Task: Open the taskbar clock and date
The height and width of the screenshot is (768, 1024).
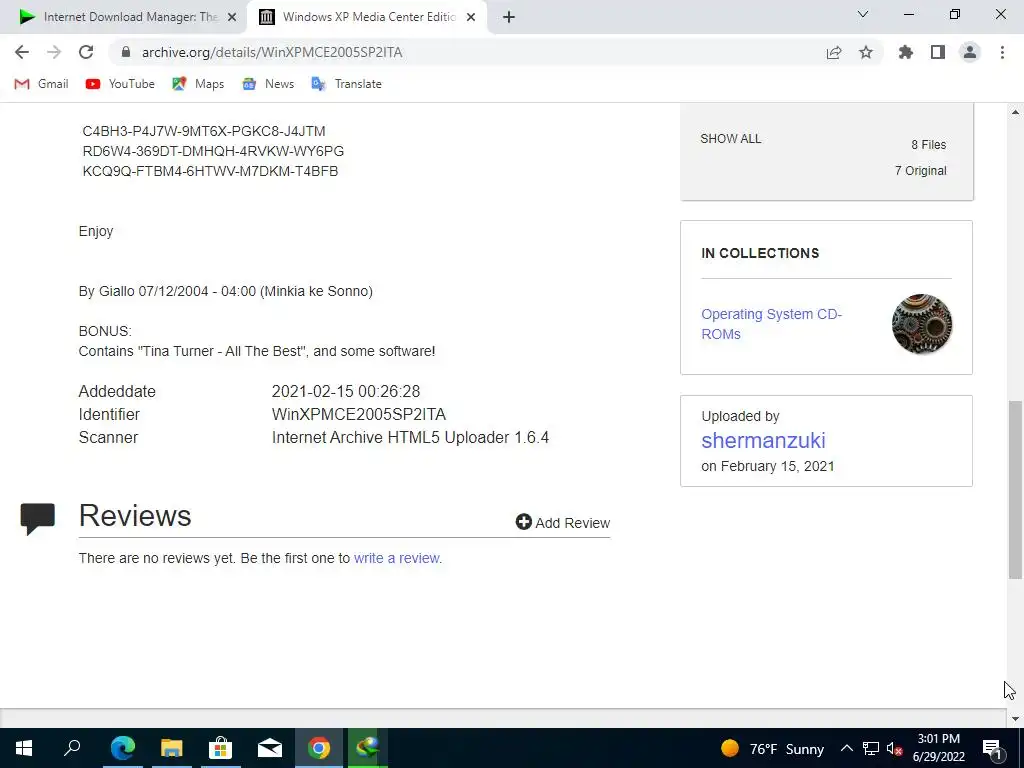Action: pyautogui.click(x=938, y=748)
